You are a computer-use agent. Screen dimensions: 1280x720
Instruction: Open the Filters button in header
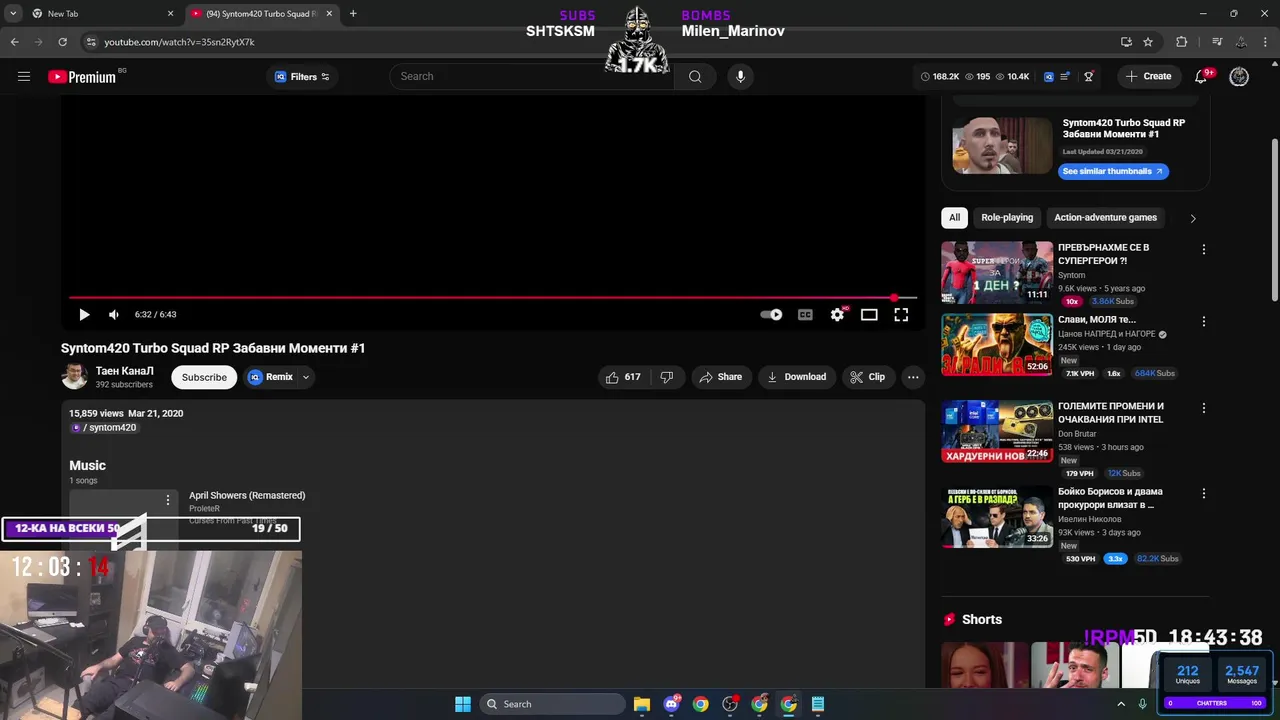coord(302,77)
